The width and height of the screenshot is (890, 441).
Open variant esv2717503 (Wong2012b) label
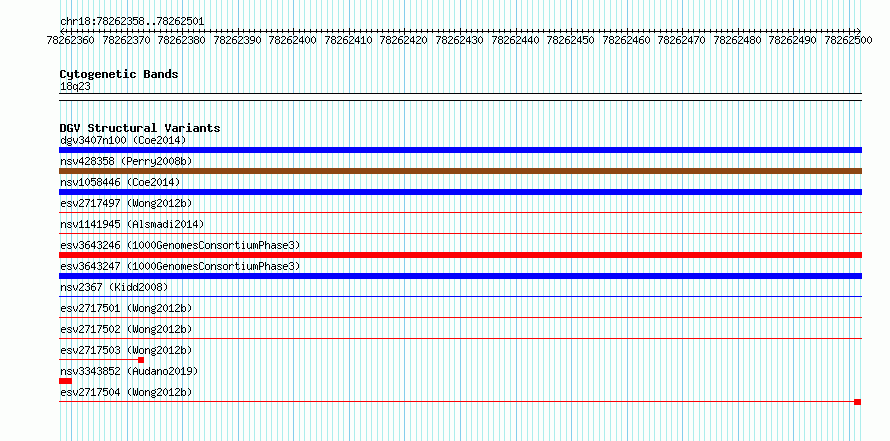click(x=126, y=350)
